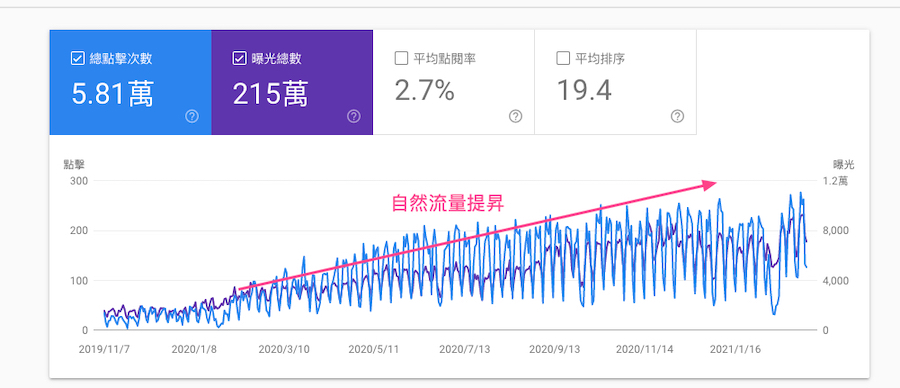Select the 19.4 average position value

[584, 91]
